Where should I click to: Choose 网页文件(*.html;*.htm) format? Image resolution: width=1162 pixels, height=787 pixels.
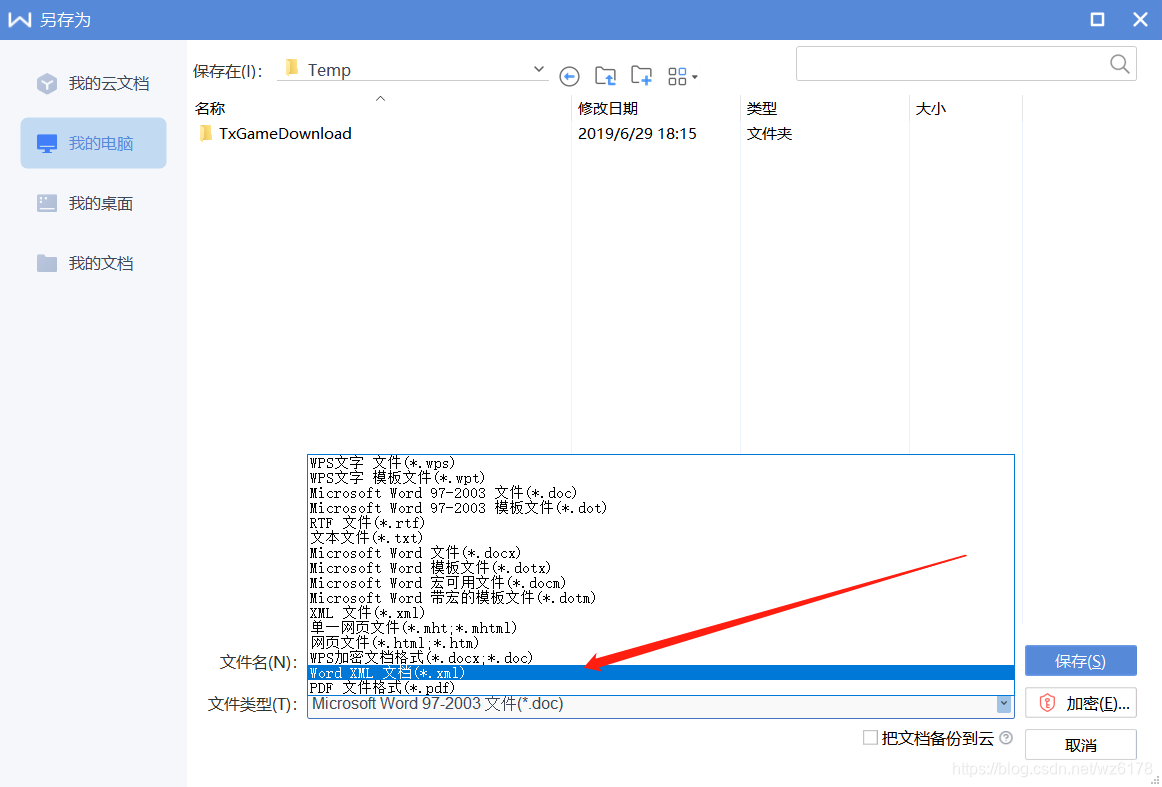click(x=660, y=642)
